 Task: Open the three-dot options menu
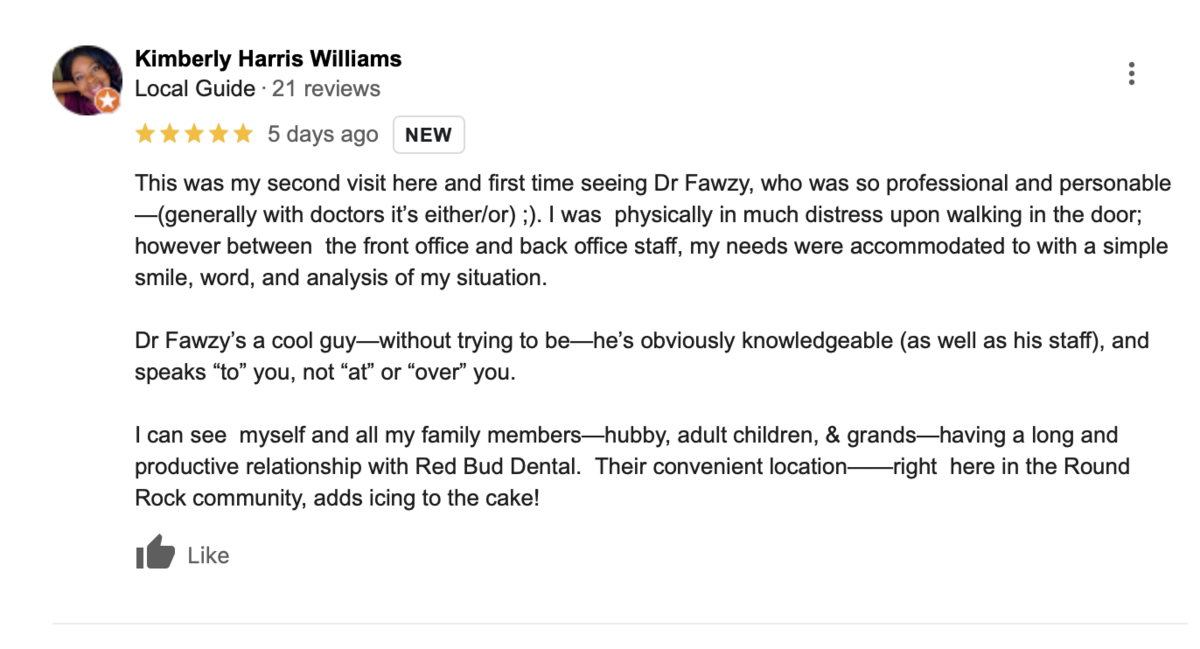1131,73
